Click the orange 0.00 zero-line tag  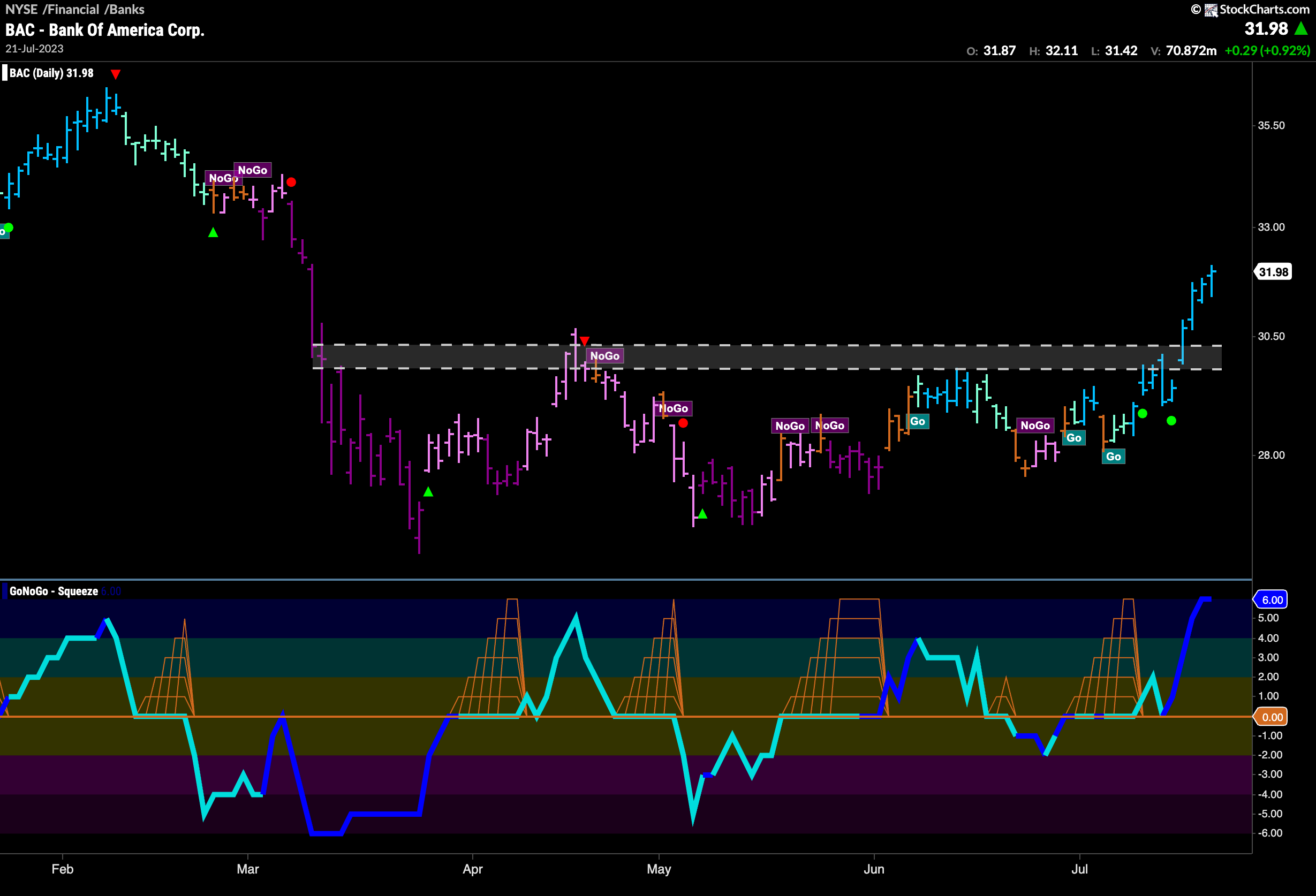1271,717
